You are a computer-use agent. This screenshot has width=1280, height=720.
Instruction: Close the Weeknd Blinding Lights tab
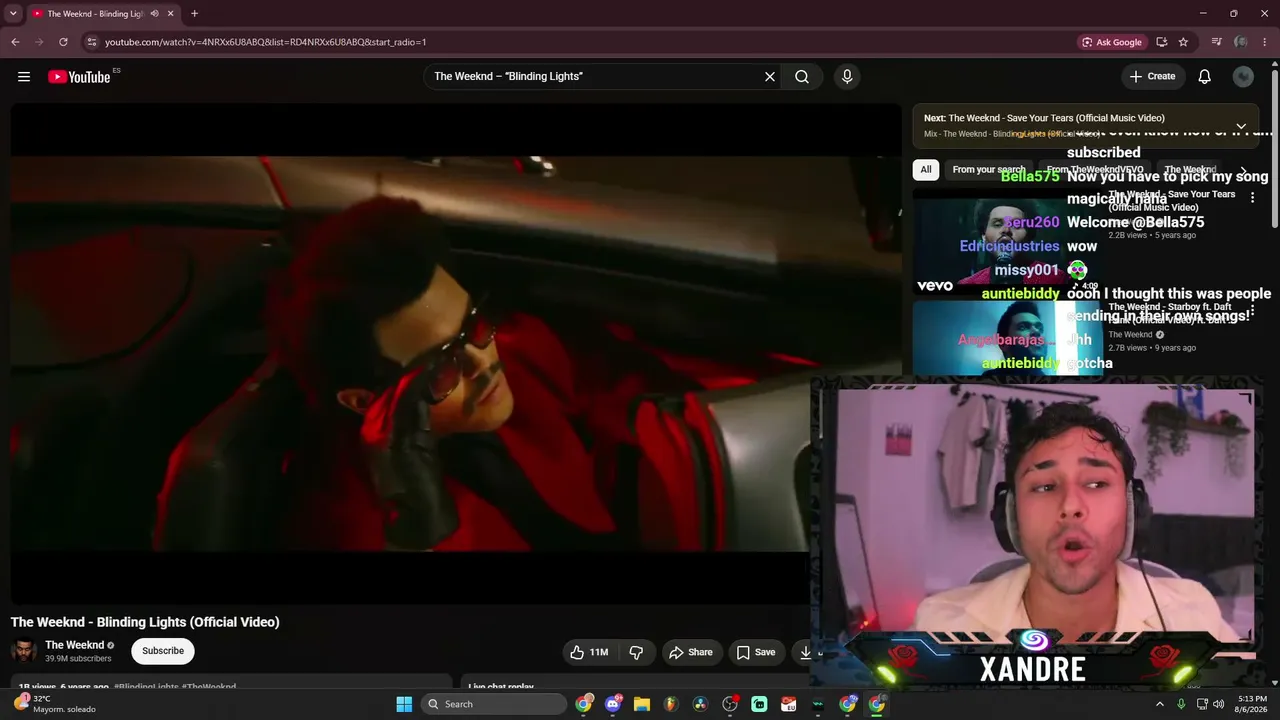(x=171, y=14)
